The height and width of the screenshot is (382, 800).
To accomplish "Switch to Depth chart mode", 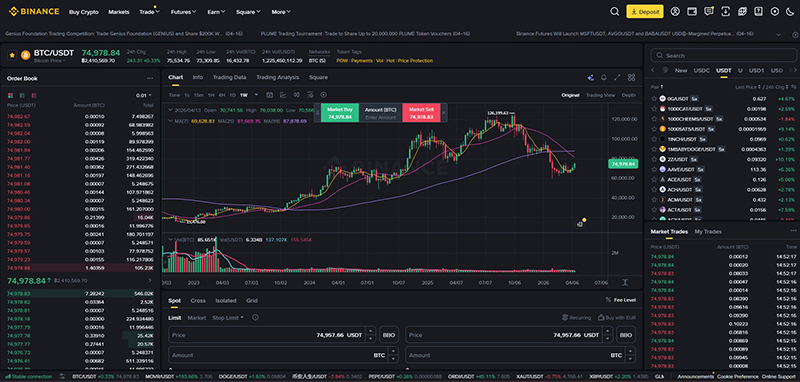I will pos(629,95).
